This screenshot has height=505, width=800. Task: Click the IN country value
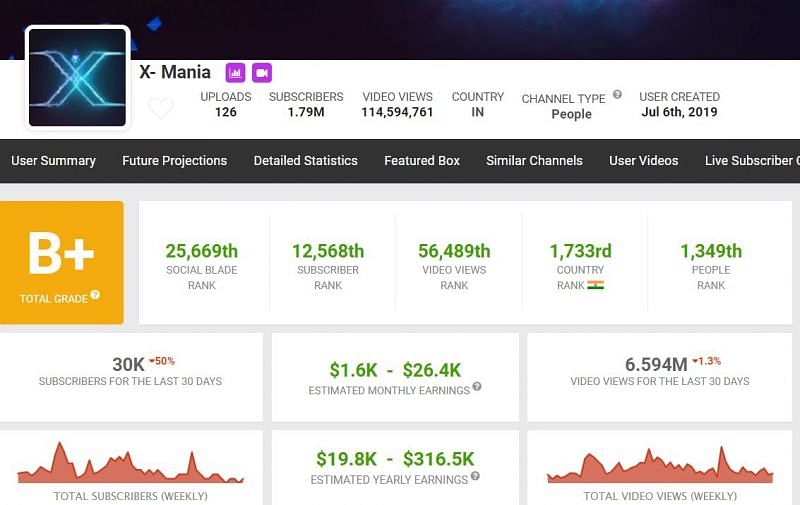click(478, 112)
